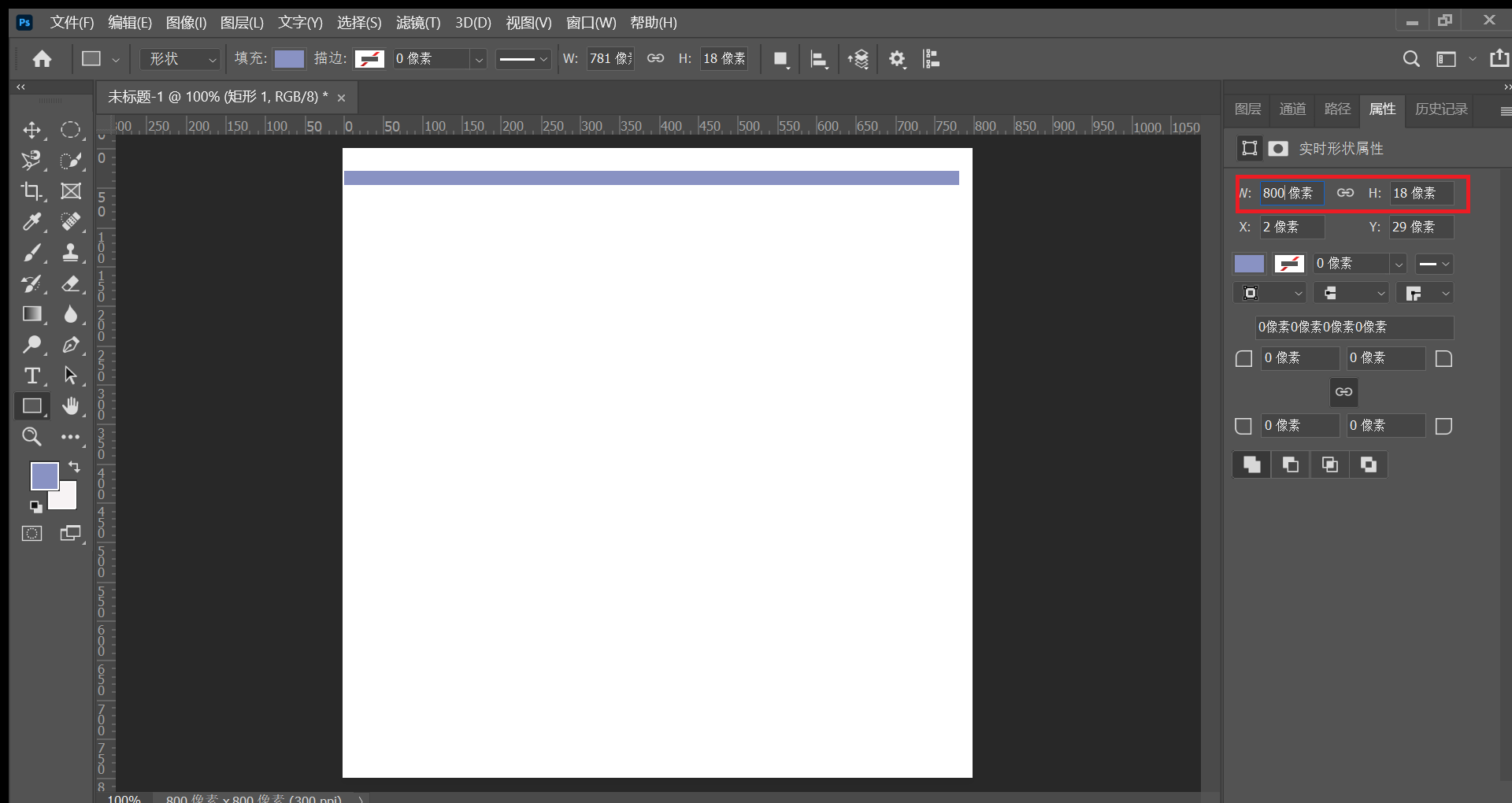This screenshot has width=1512, height=803.
Task: Select the Dodge tool
Action: click(x=31, y=345)
